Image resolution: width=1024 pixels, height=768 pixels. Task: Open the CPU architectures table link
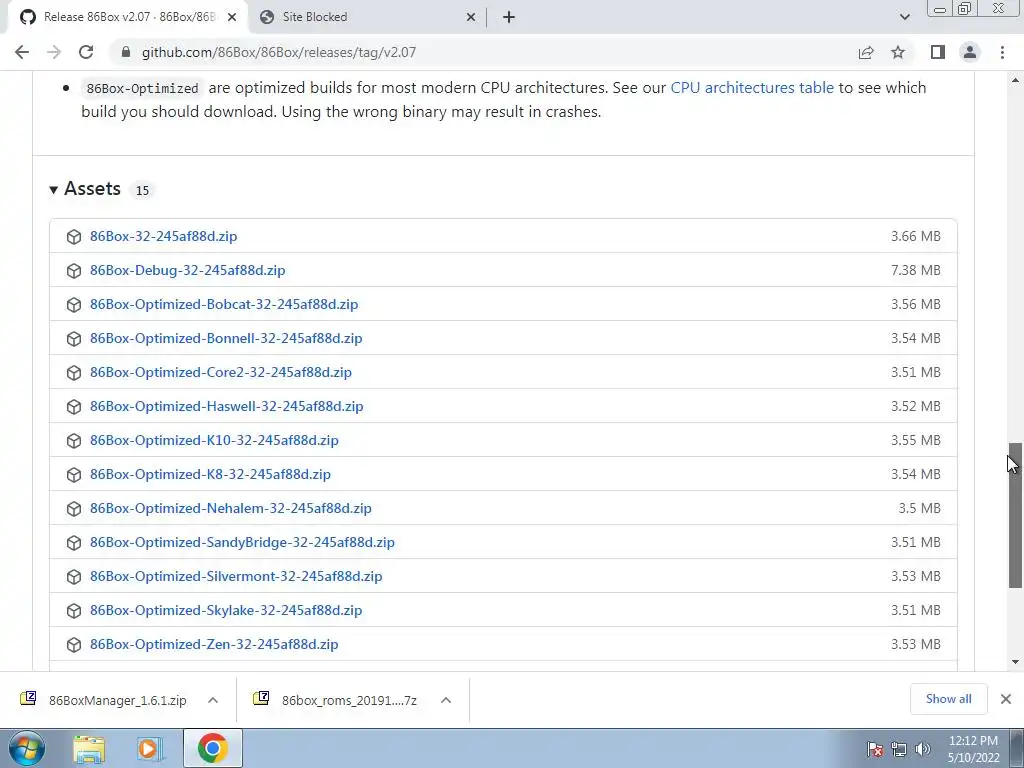752,88
